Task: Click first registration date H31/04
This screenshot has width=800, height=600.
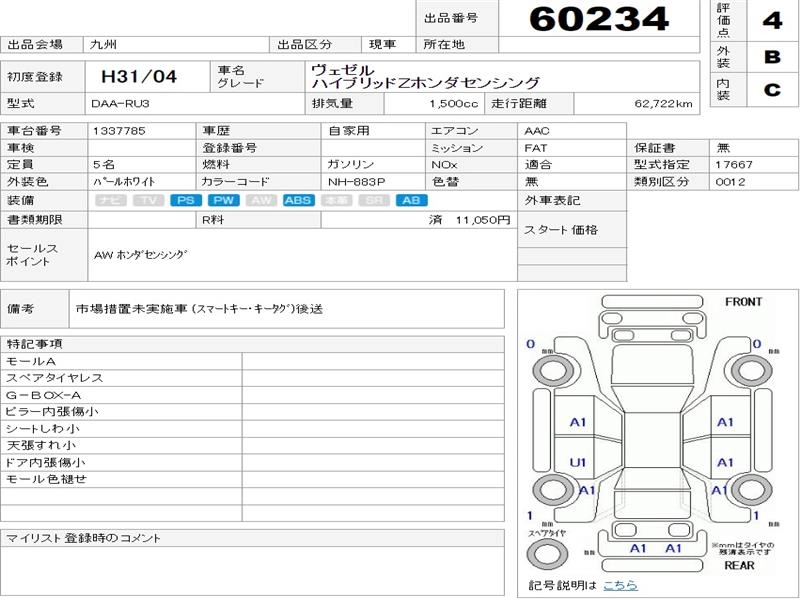Action: (139, 77)
